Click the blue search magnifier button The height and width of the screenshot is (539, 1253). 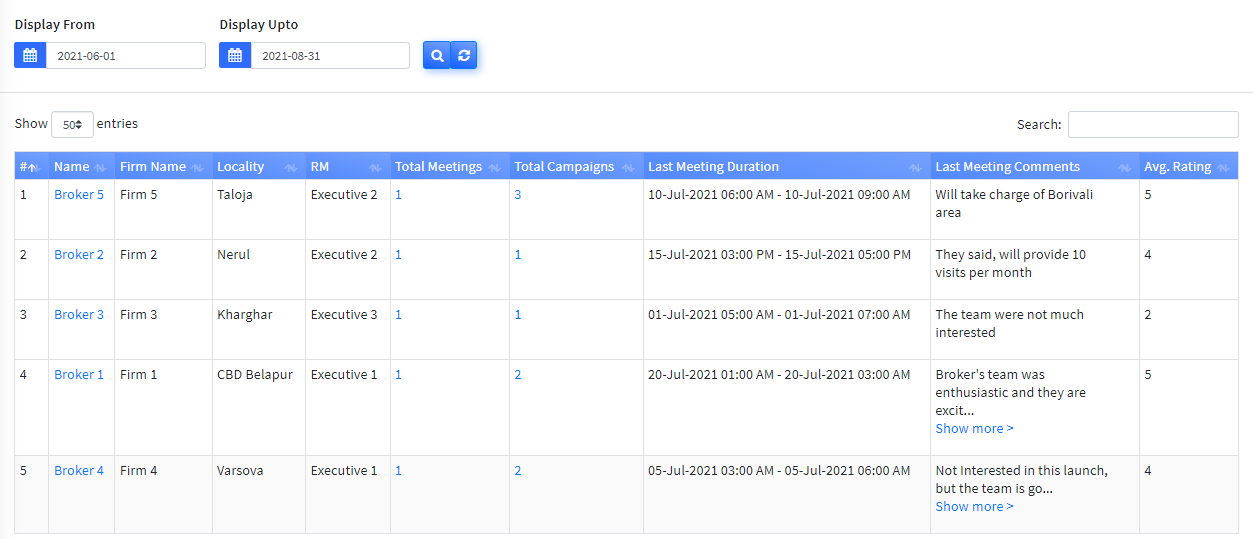point(437,56)
